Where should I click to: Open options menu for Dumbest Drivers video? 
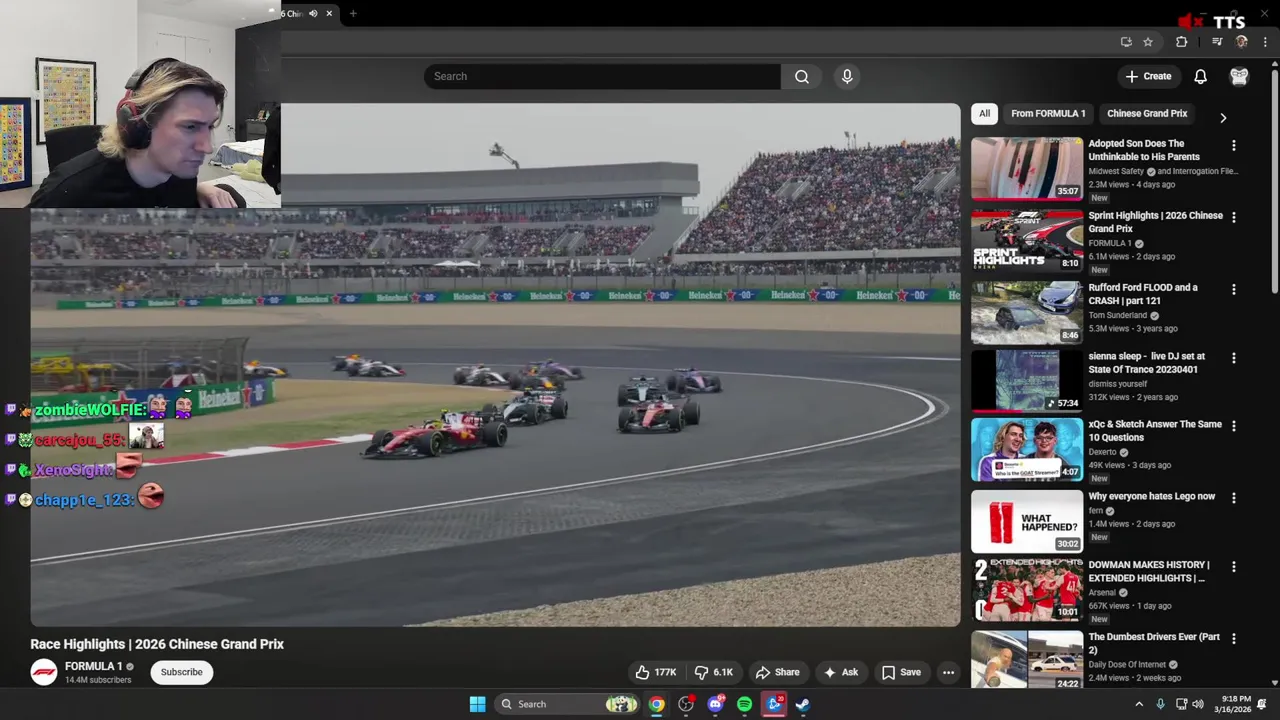coord(1233,639)
